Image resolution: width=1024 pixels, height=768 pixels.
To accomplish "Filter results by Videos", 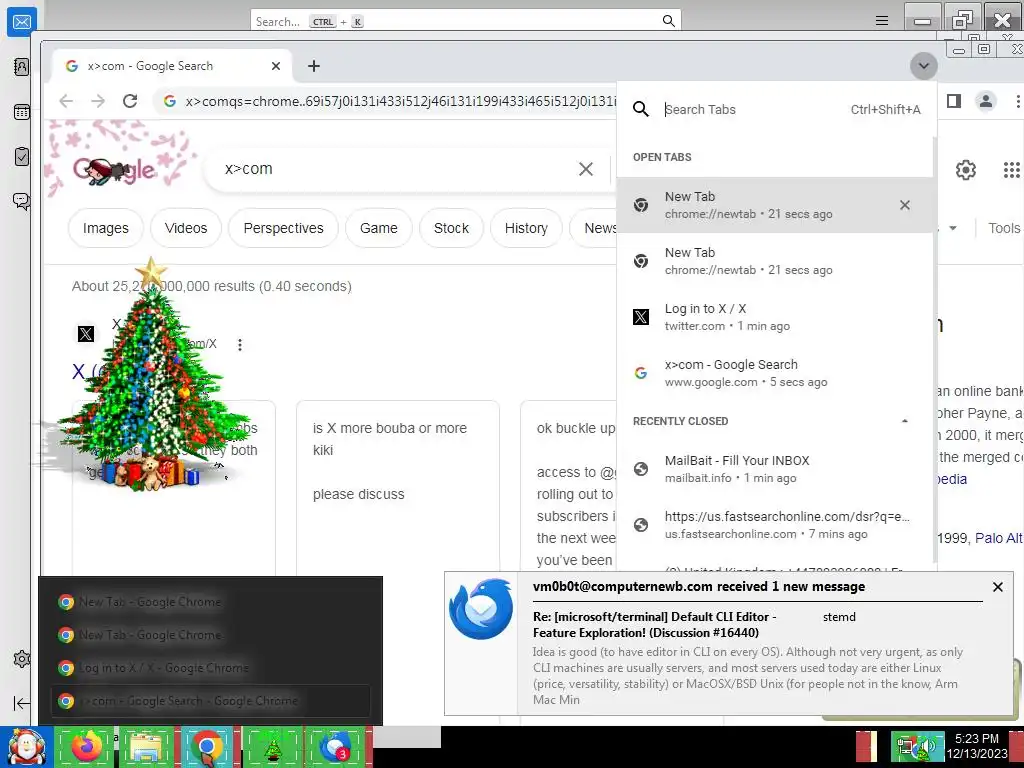I will pyautogui.click(x=186, y=228).
